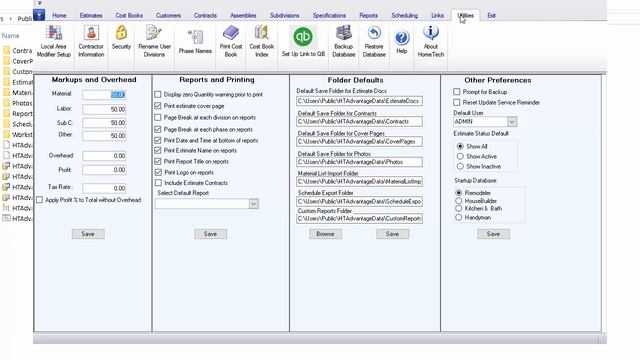Open Contracts tab
Screen dimensions: 640x360
tap(205, 16)
